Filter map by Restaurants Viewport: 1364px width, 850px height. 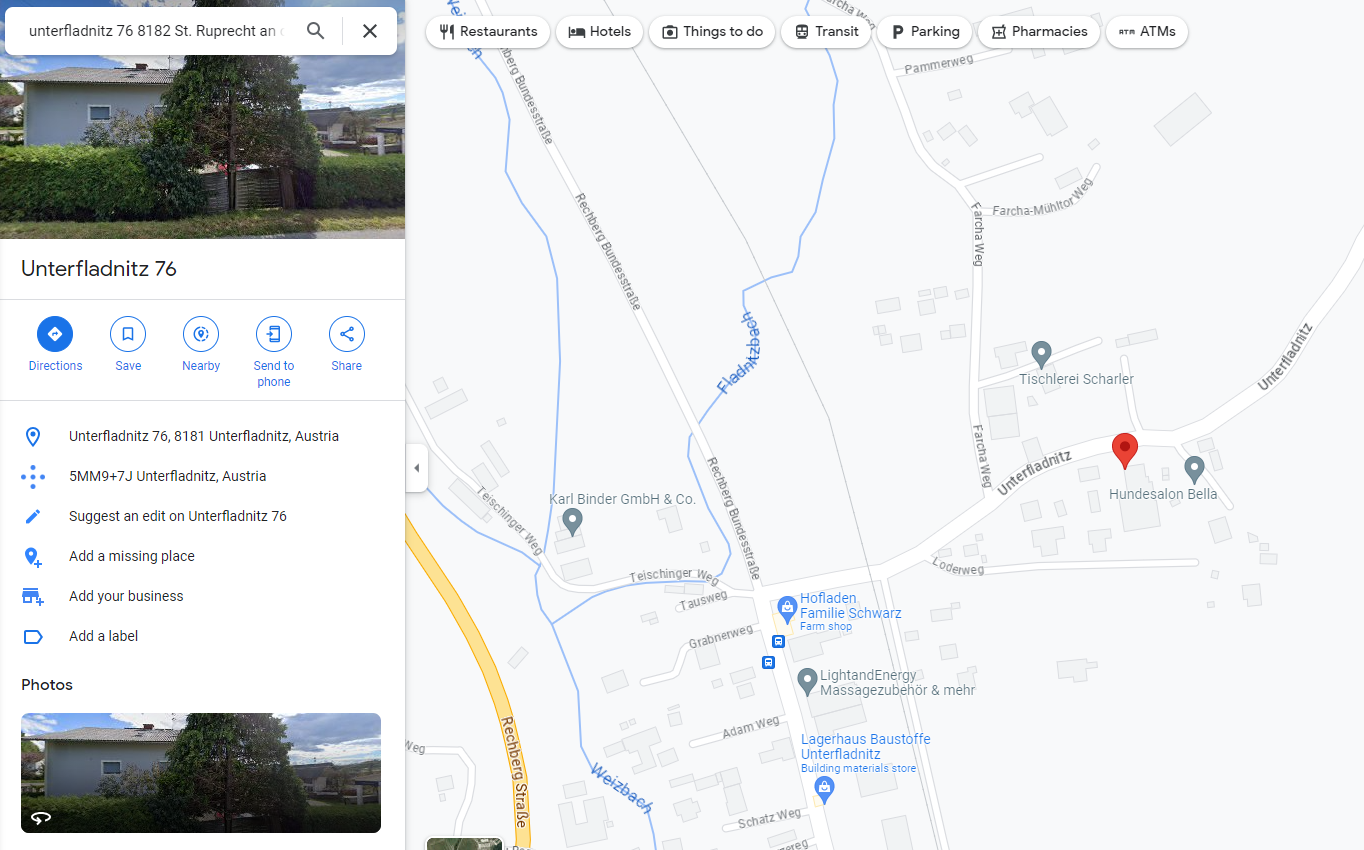(488, 32)
